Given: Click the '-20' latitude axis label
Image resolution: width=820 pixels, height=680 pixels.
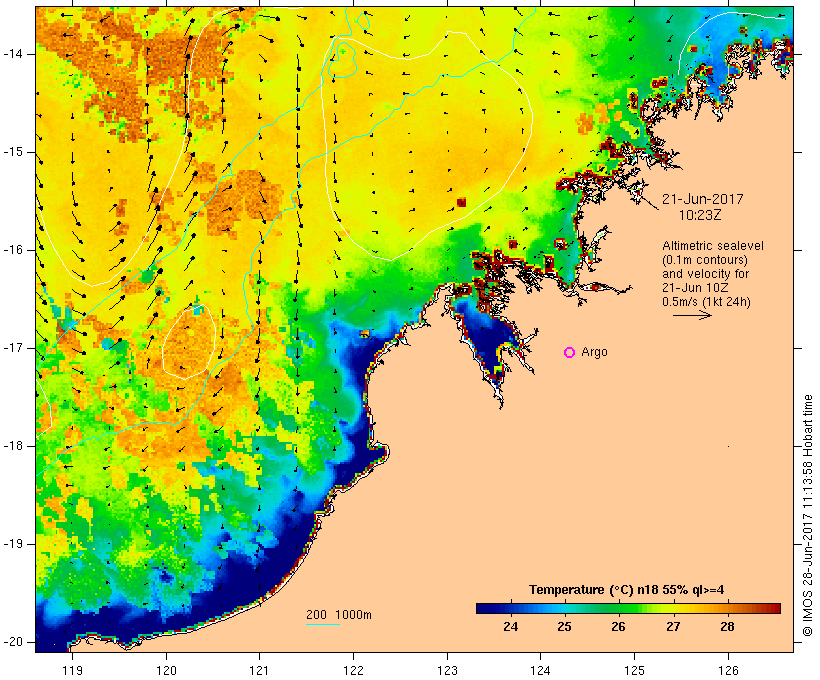Looking at the screenshot, I should [x=12, y=642].
